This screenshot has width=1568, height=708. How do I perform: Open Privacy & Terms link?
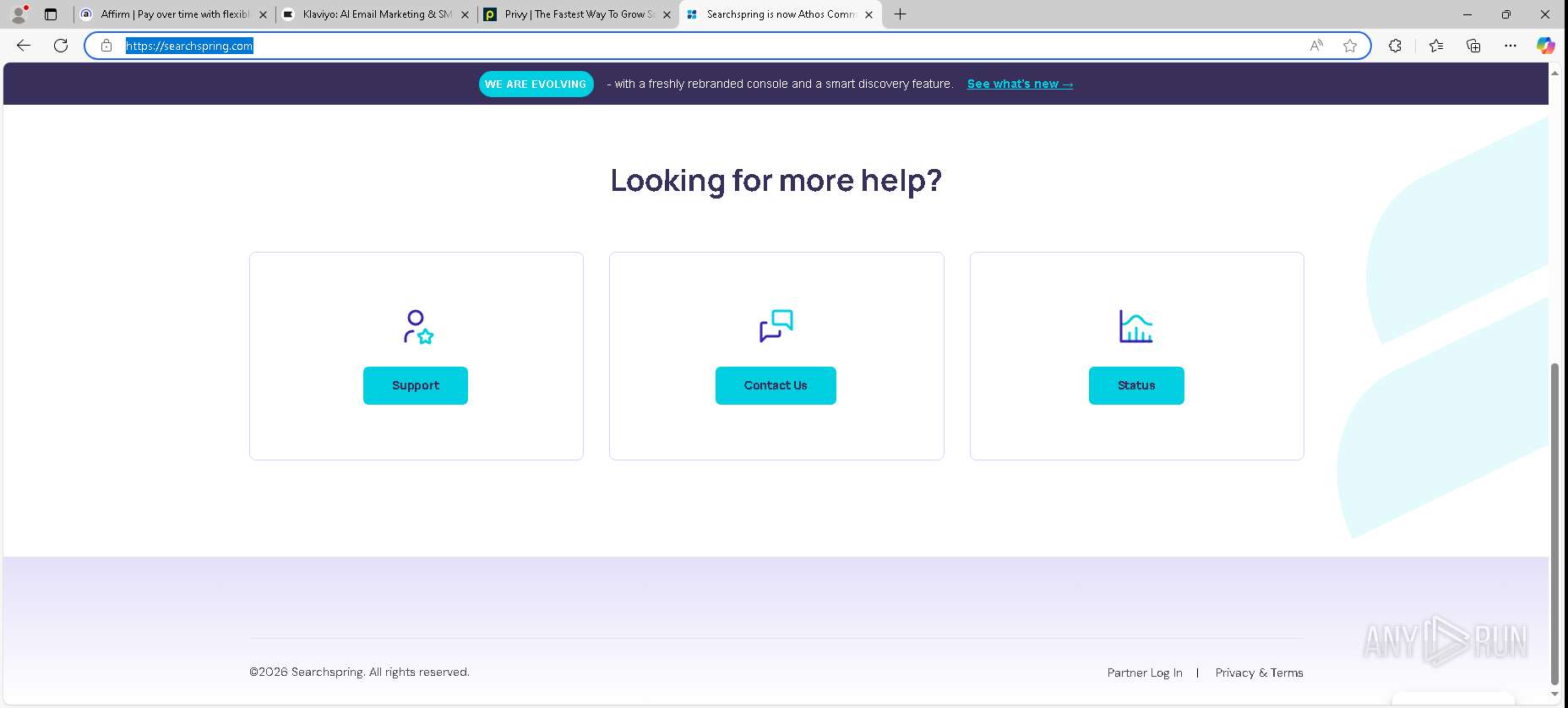[x=1259, y=673]
